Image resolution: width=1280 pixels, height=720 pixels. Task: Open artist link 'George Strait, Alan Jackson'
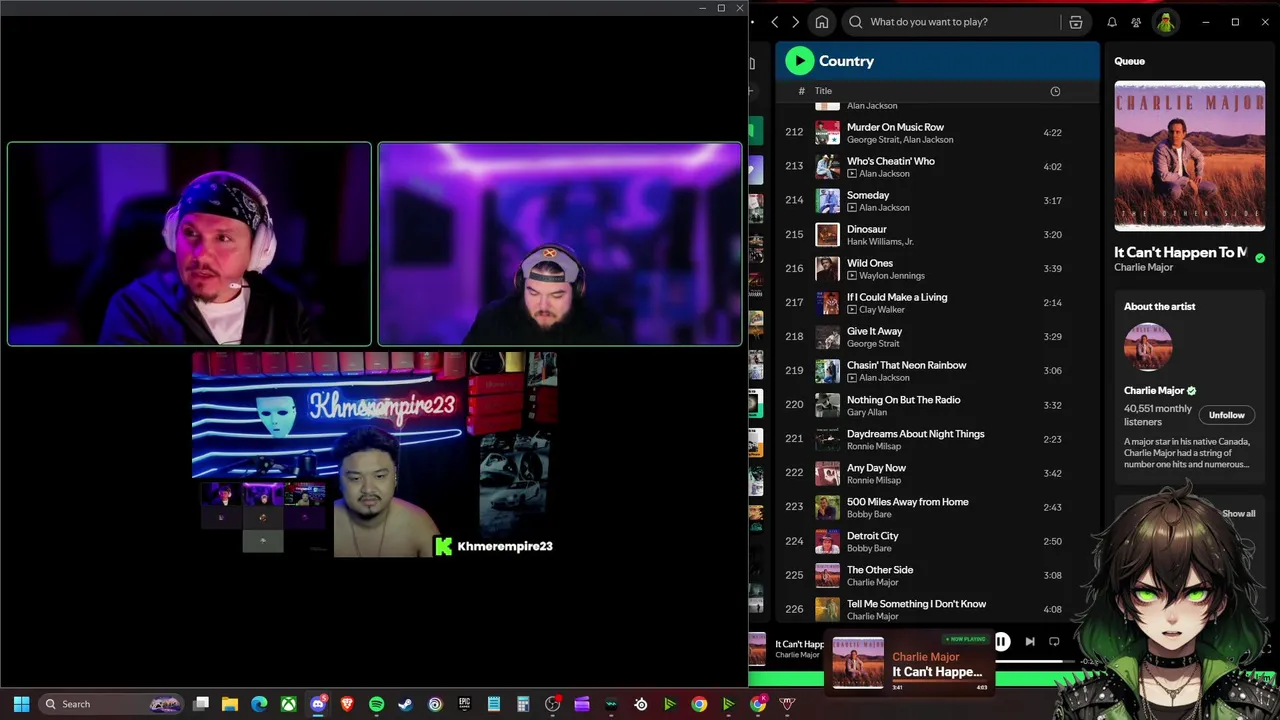(900, 140)
